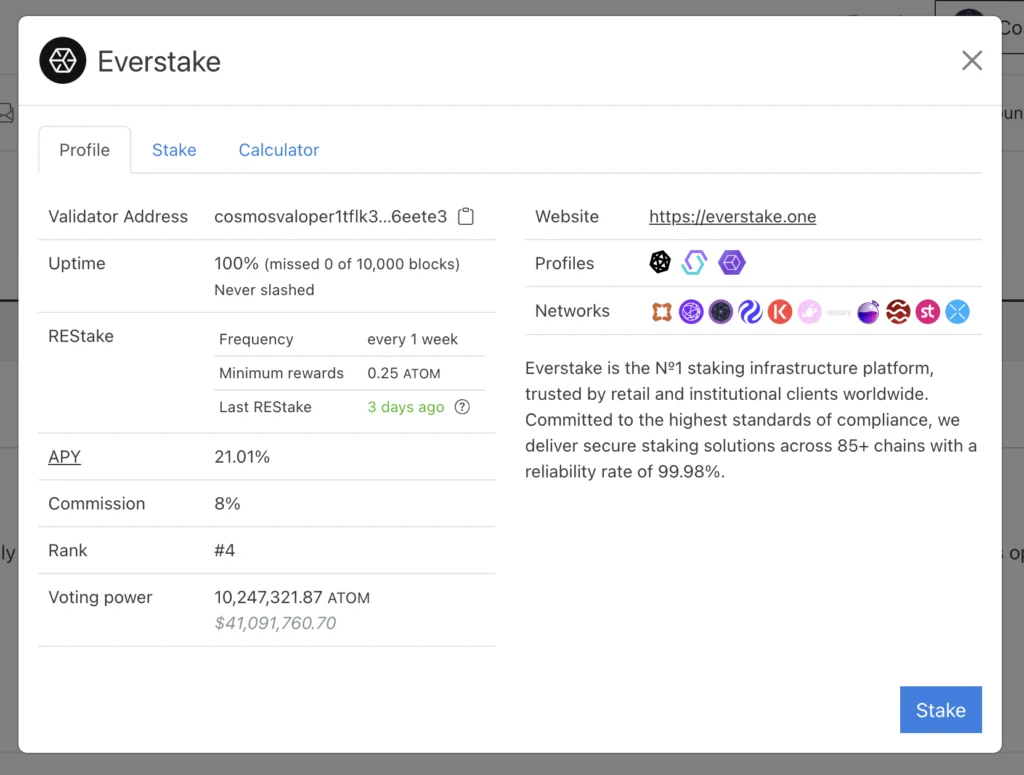Copy the validator address with clipboard icon

pyautogui.click(x=465, y=217)
